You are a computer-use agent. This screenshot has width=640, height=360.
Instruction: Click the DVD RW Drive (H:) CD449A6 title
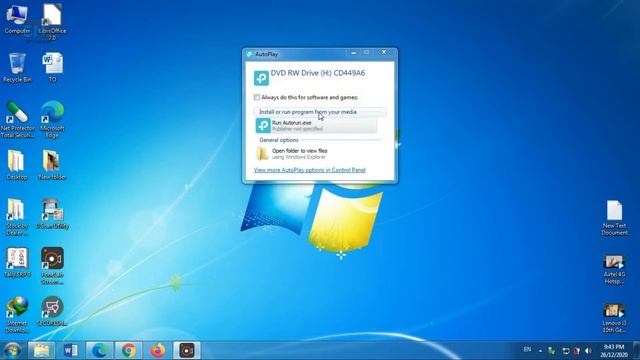tap(318, 73)
